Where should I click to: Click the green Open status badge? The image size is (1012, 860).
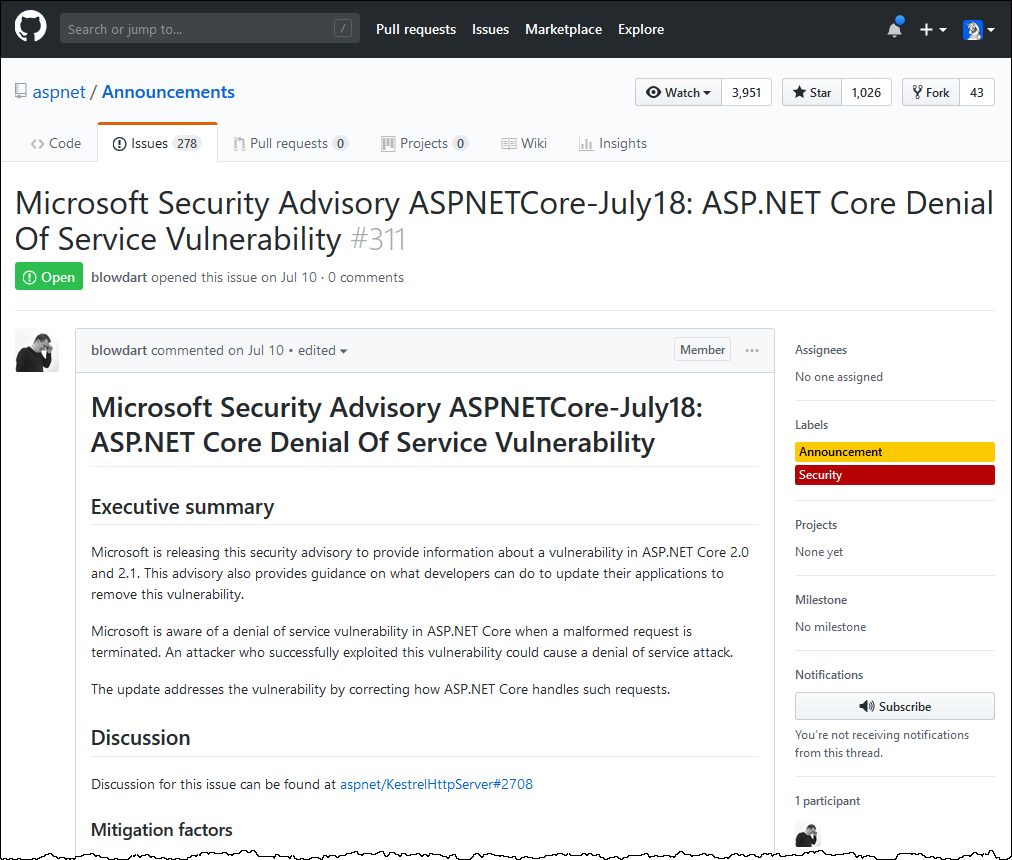[49, 276]
